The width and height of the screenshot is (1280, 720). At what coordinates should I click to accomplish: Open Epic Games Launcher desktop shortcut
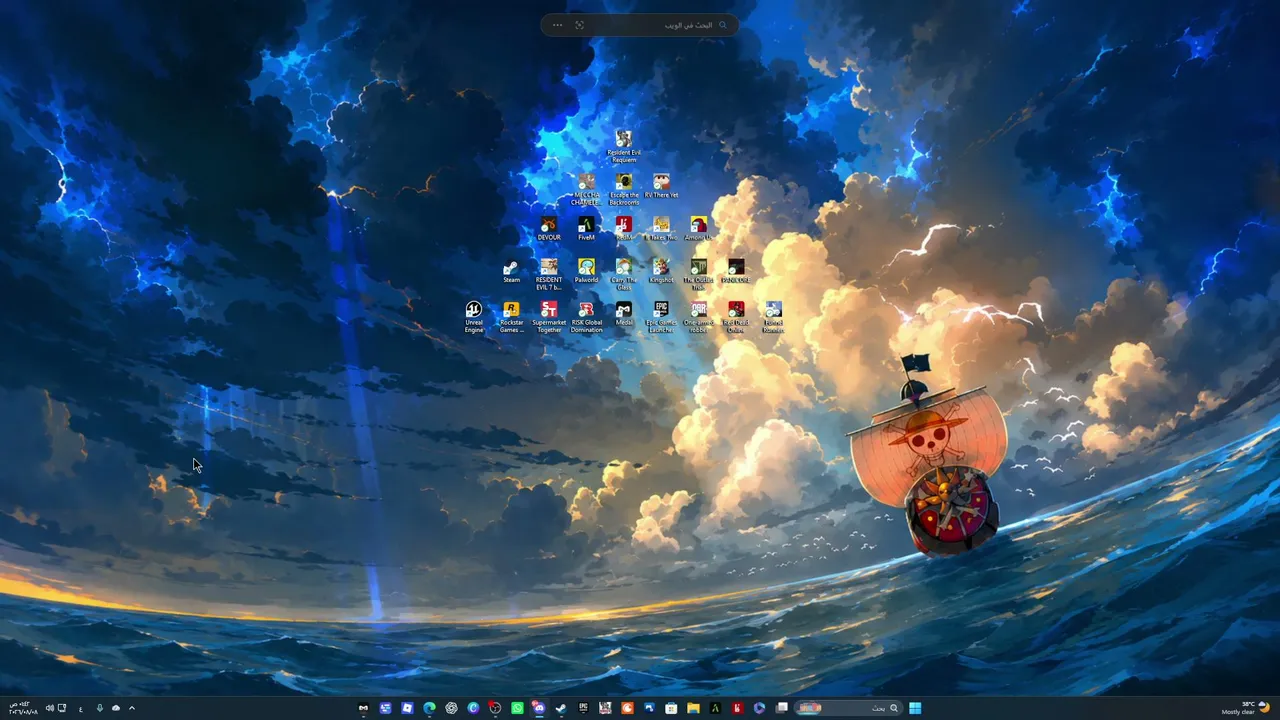(661, 317)
